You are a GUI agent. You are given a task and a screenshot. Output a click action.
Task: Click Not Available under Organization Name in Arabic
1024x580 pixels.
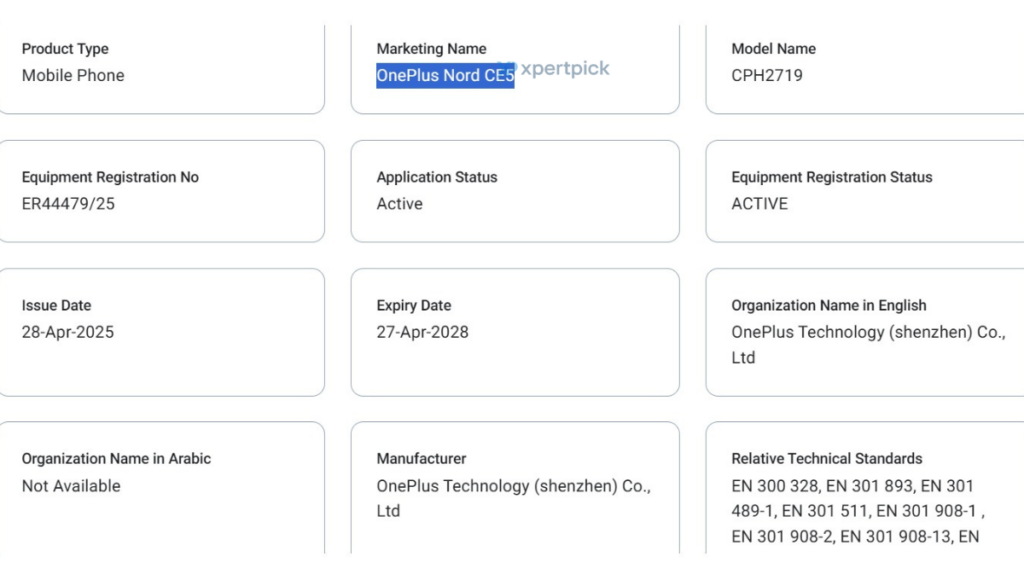point(71,486)
